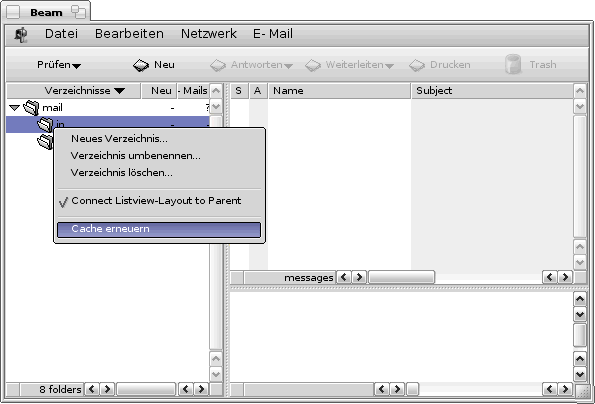Click the Neu envelope icon
Viewport: 595px width, 404px height.
point(141,65)
